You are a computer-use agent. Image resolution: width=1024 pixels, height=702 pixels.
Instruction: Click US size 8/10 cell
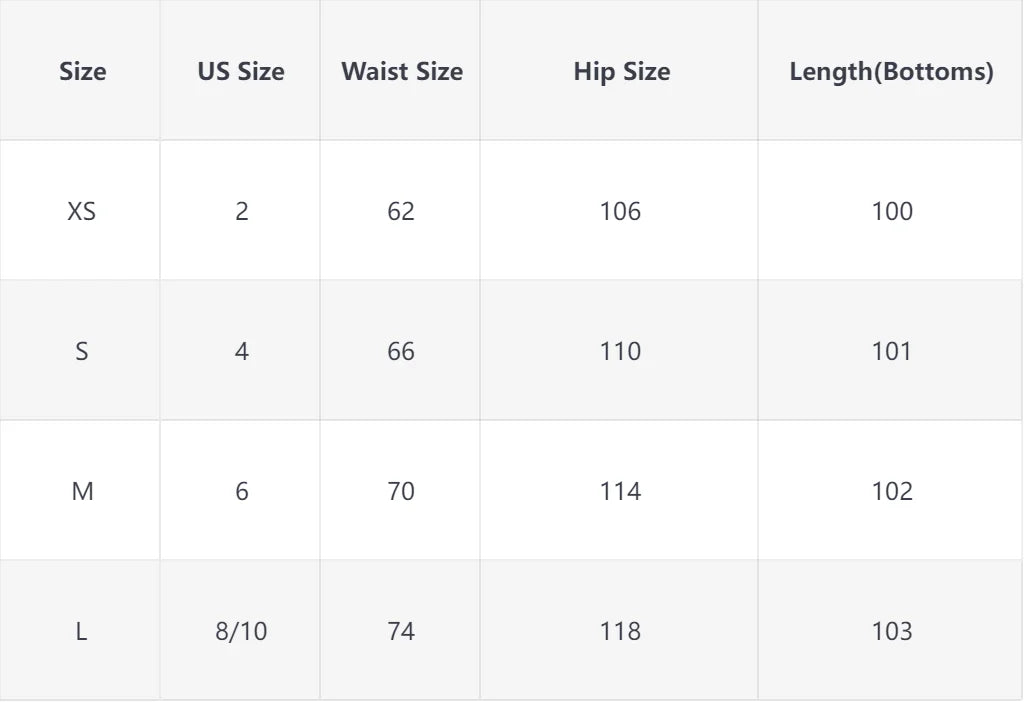pyautogui.click(x=241, y=631)
